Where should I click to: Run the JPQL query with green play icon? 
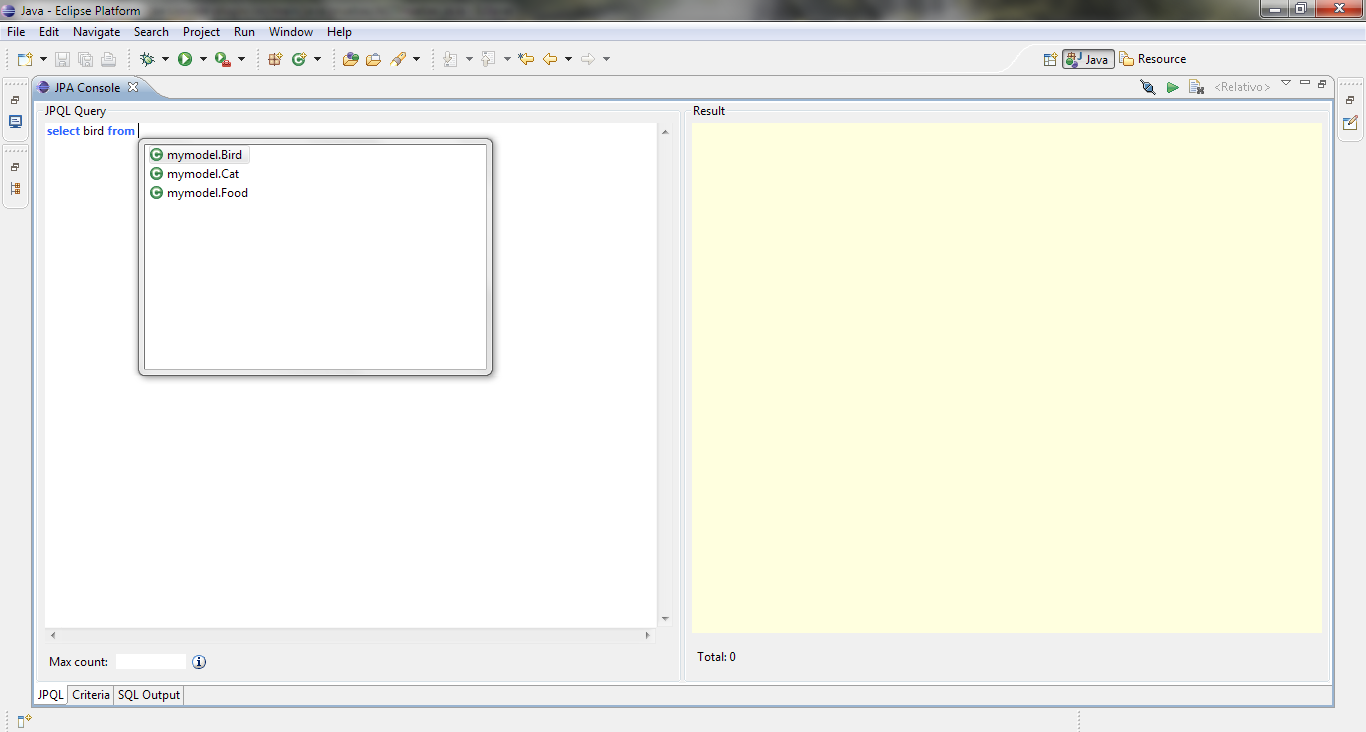1172,88
